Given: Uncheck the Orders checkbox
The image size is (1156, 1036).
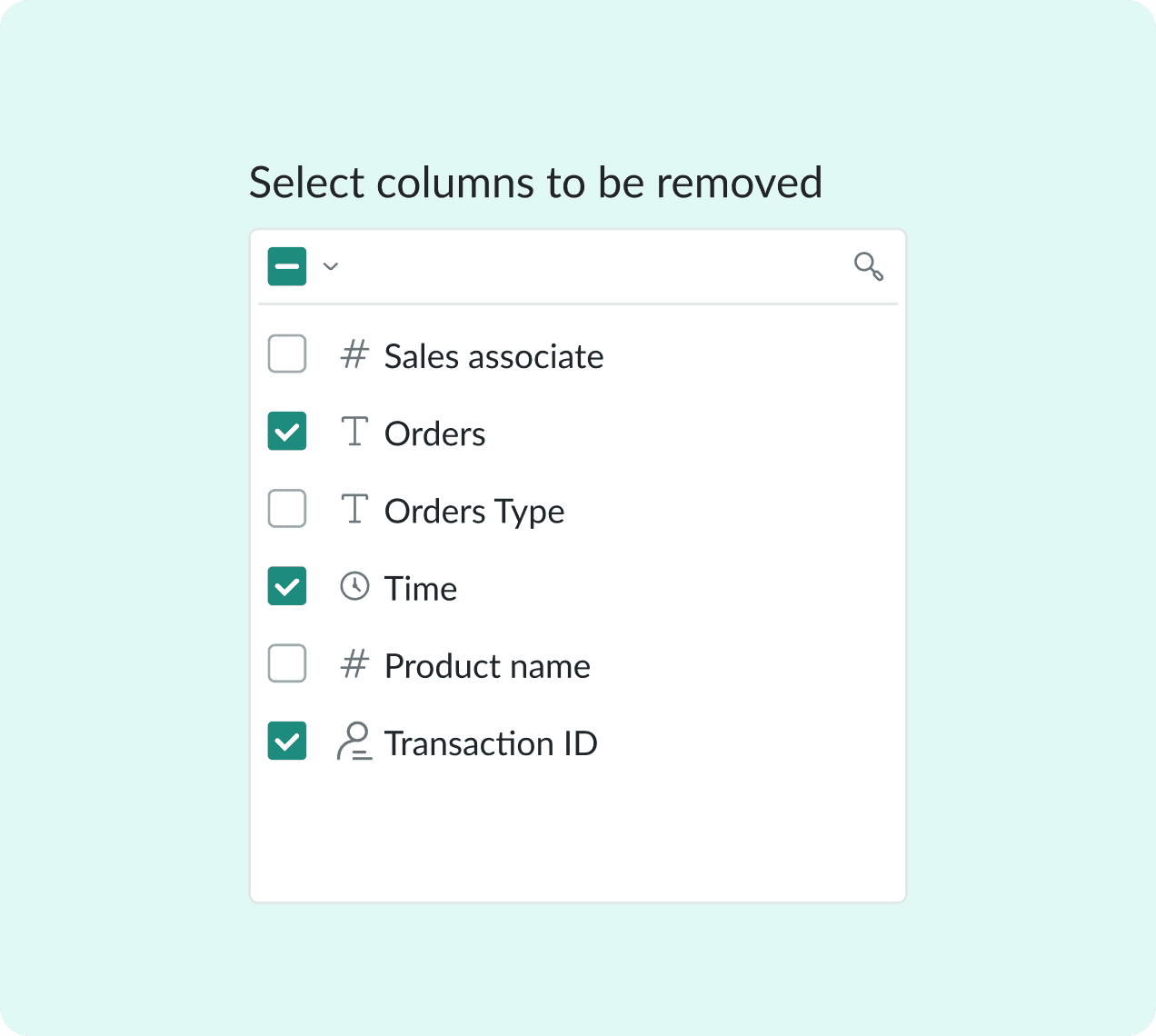Looking at the screenshot, I should (287, 432).
